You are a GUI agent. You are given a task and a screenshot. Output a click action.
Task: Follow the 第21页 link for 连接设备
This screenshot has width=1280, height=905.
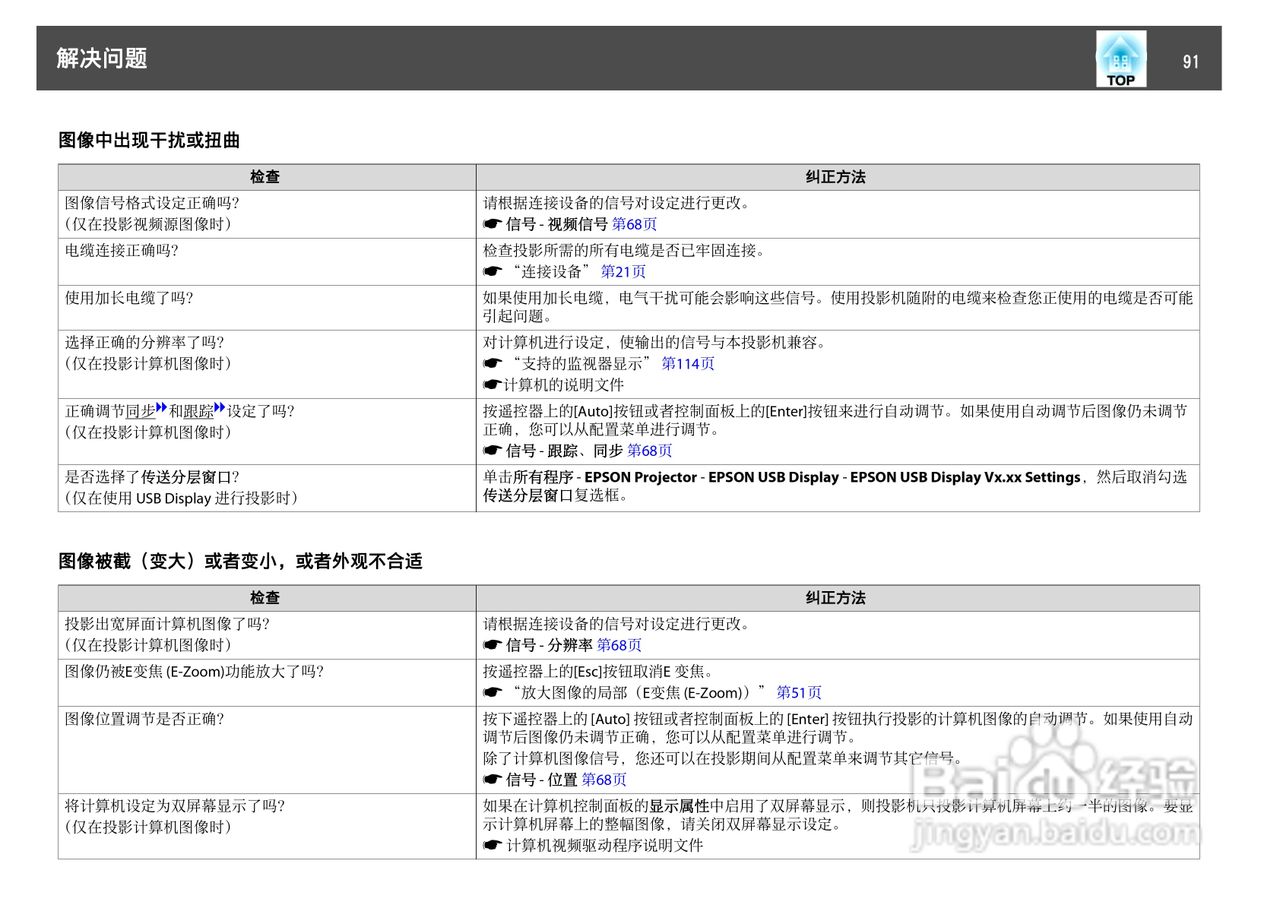pos(623,271)
